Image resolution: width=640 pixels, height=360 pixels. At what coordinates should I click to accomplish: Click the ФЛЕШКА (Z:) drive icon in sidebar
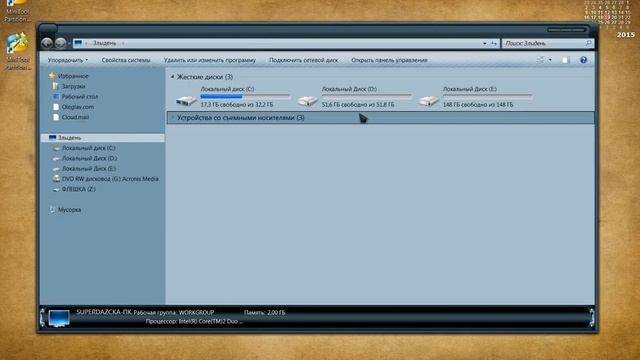point(56,189)
